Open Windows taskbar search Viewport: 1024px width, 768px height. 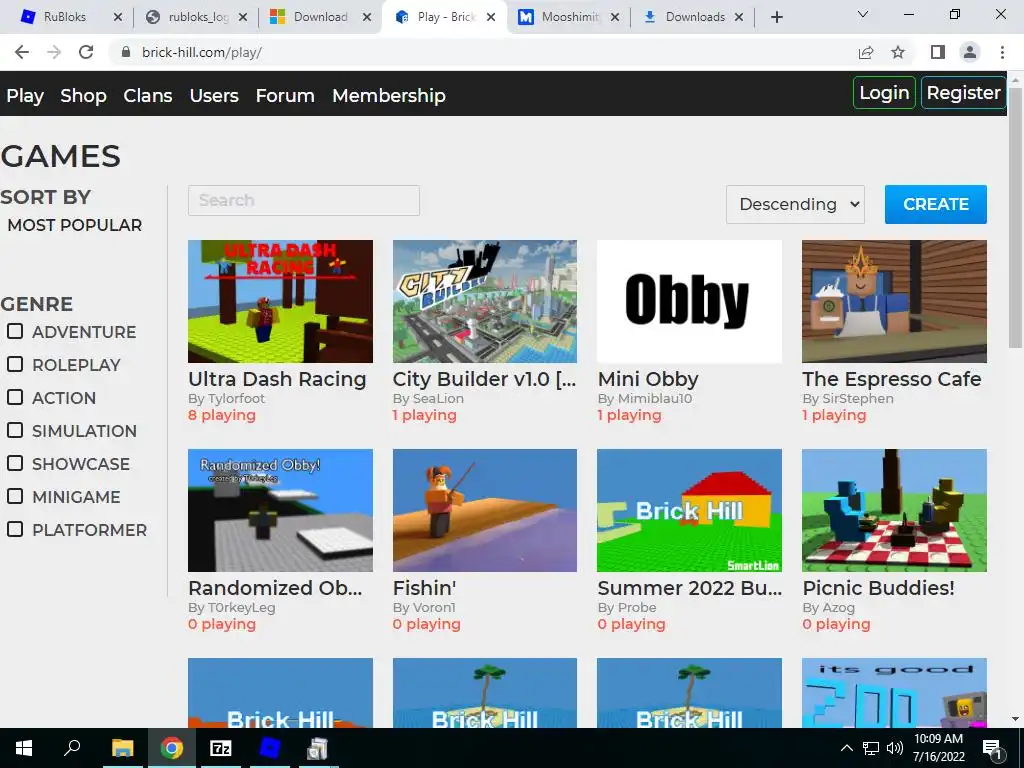(72, 748)
